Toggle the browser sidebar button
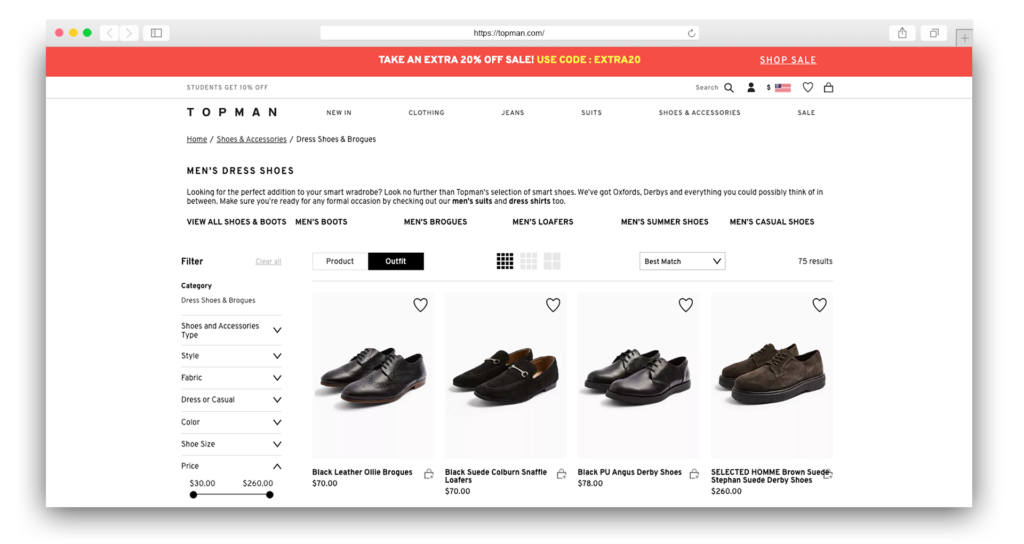Viewport: 1024px width, 544px height. (157, 33)
